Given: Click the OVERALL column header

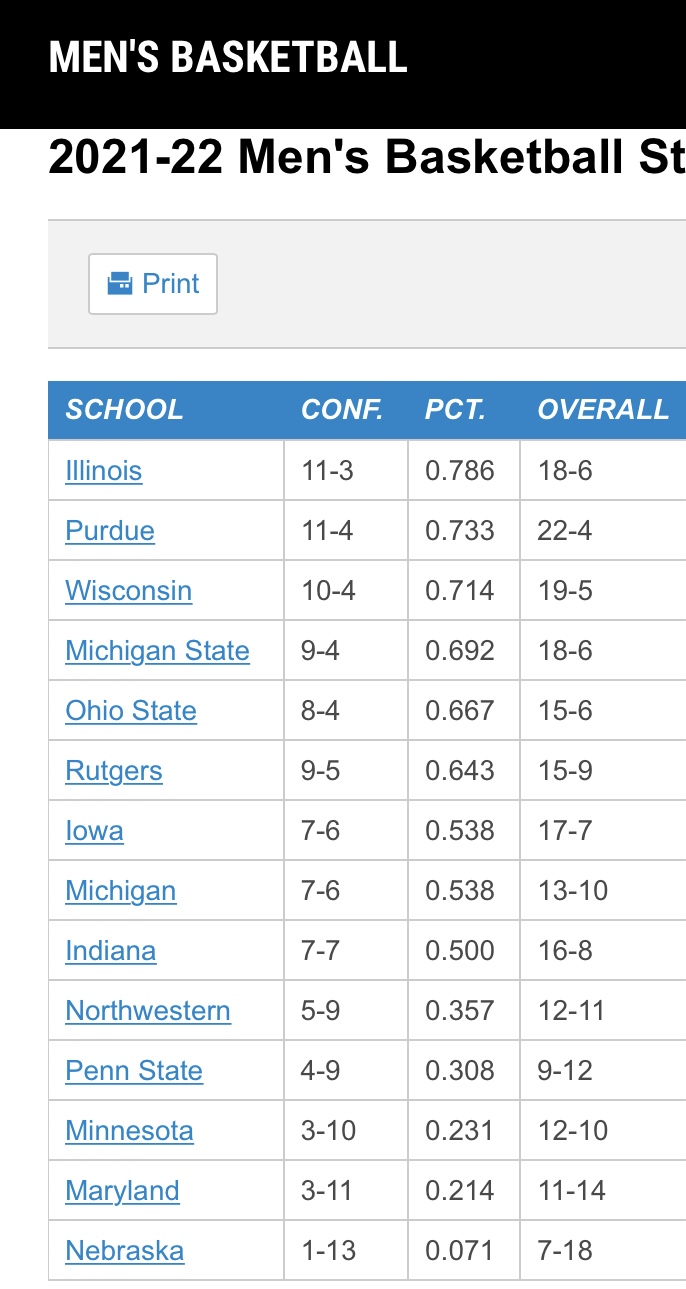Looking at the screenshot, I should [603, 410].
